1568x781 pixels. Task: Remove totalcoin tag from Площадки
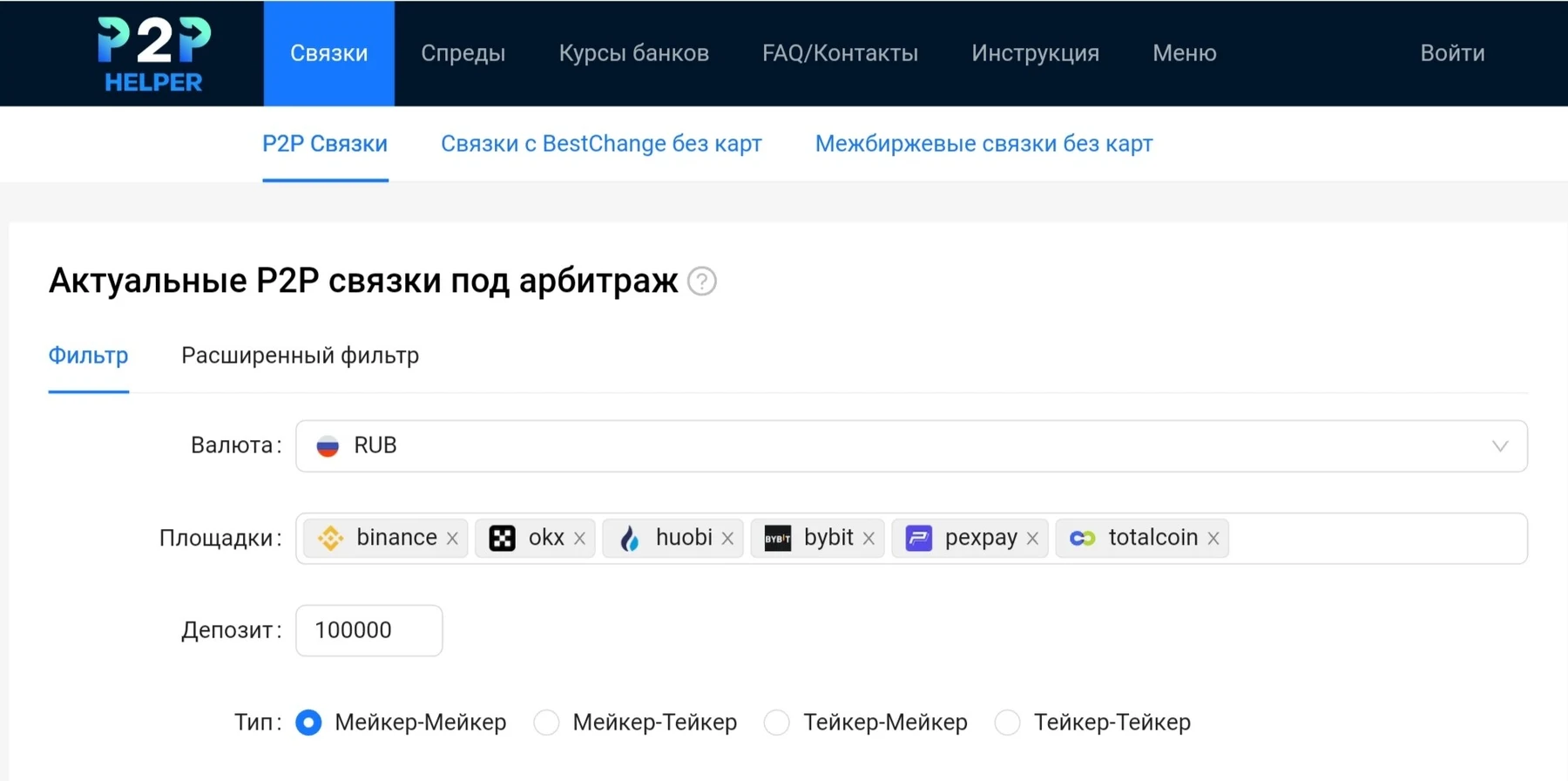pos(1213,539)
